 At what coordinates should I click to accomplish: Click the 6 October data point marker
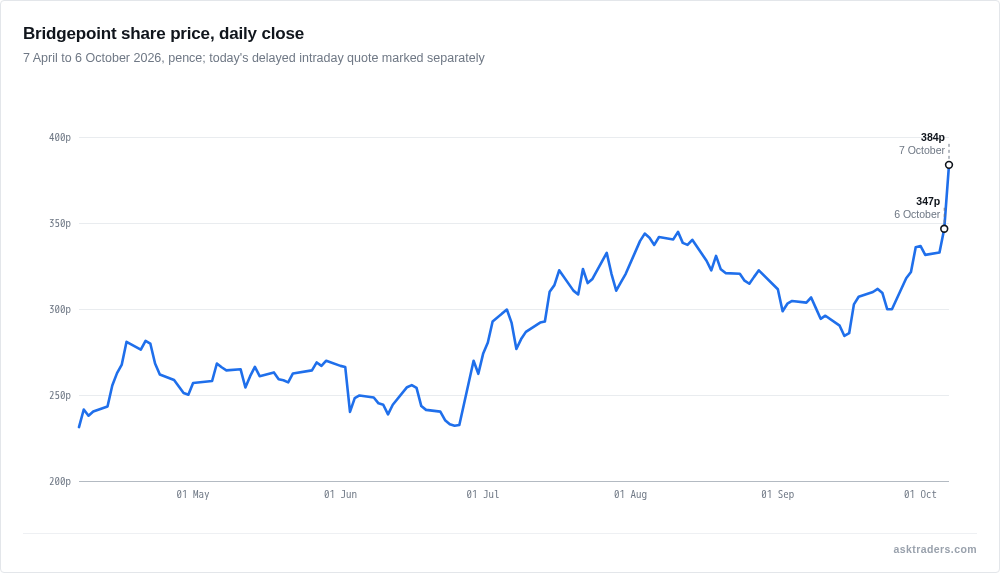pyautogui.click(x=945, y=229)
